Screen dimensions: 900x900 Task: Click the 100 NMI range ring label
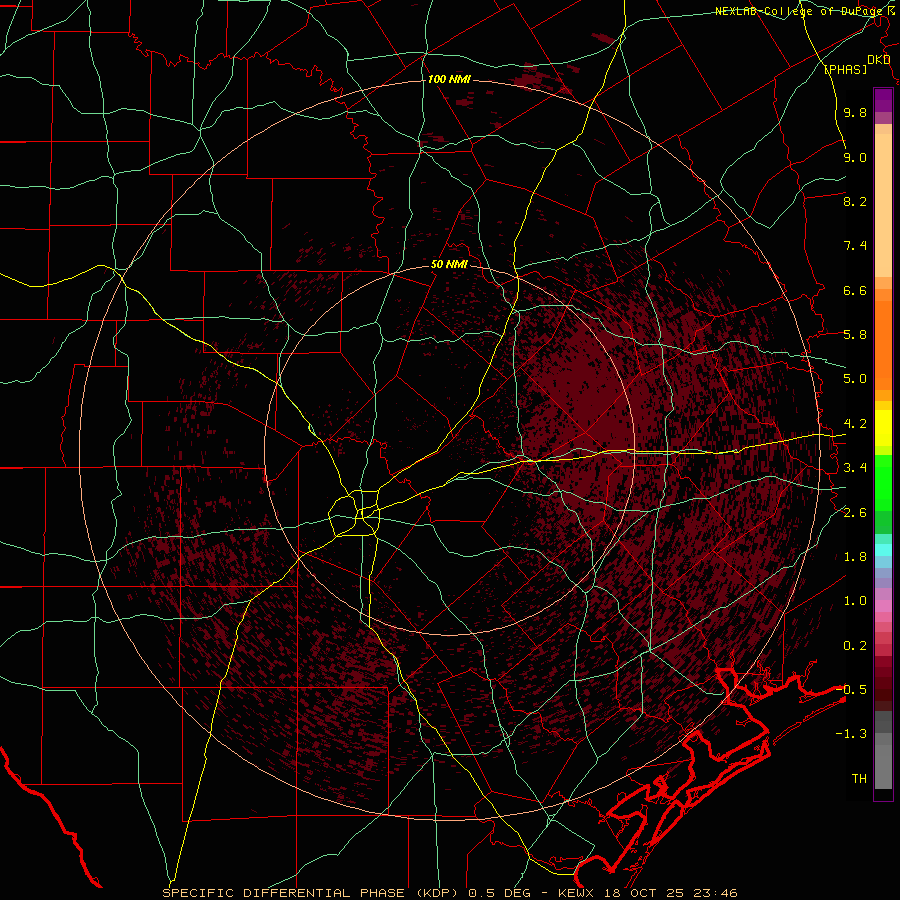click(x=449, y=79)
